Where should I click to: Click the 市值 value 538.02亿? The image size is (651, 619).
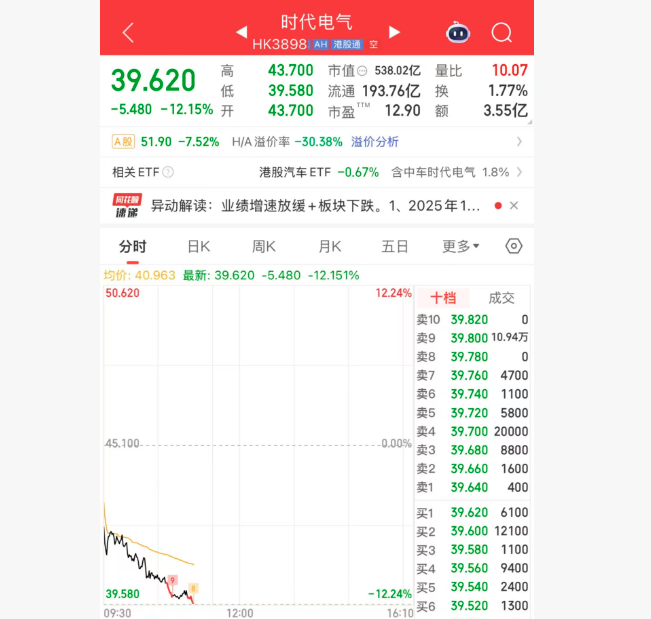[397, 71]
